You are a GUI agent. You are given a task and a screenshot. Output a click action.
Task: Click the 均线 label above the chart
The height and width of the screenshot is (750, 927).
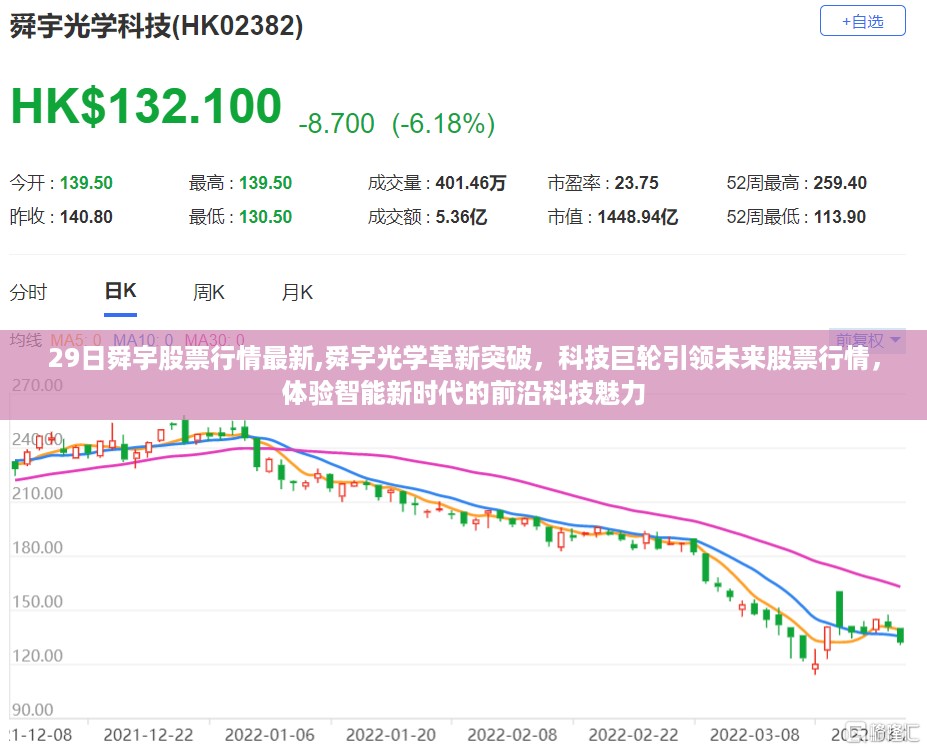[26, 340]
